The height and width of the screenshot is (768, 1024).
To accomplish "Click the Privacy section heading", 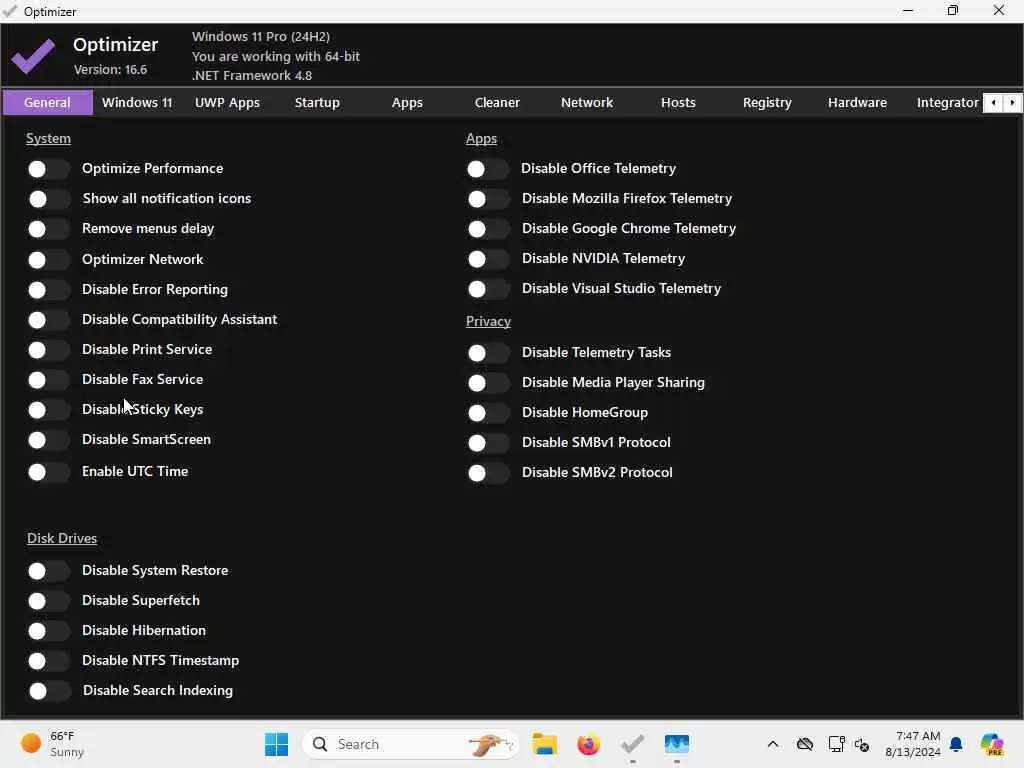I will coord(488,321).
